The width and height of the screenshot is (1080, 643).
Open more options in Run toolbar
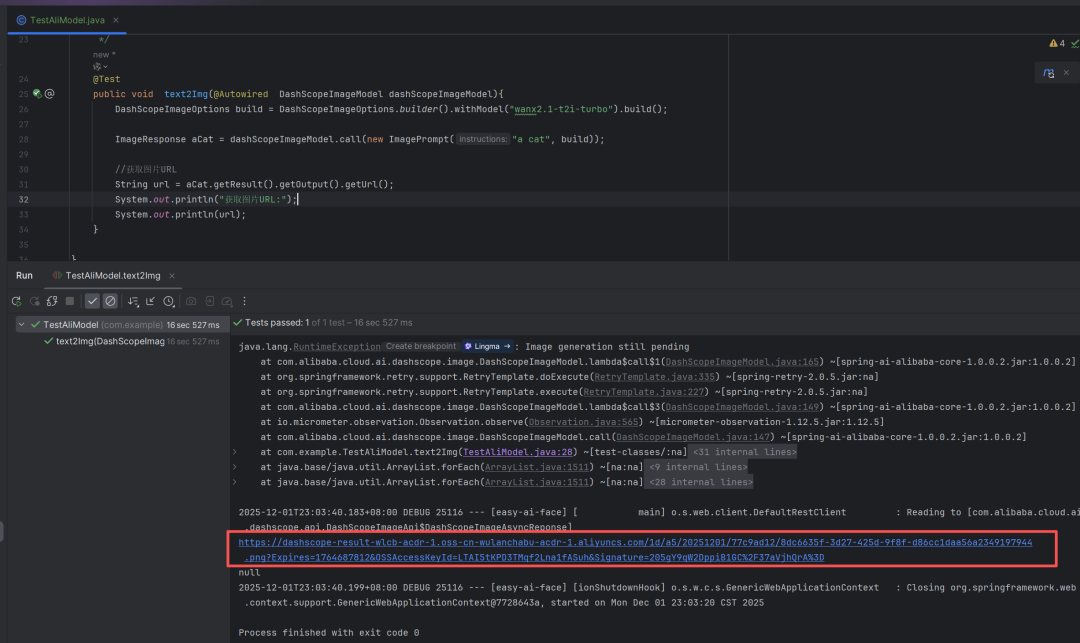point(245,301)
